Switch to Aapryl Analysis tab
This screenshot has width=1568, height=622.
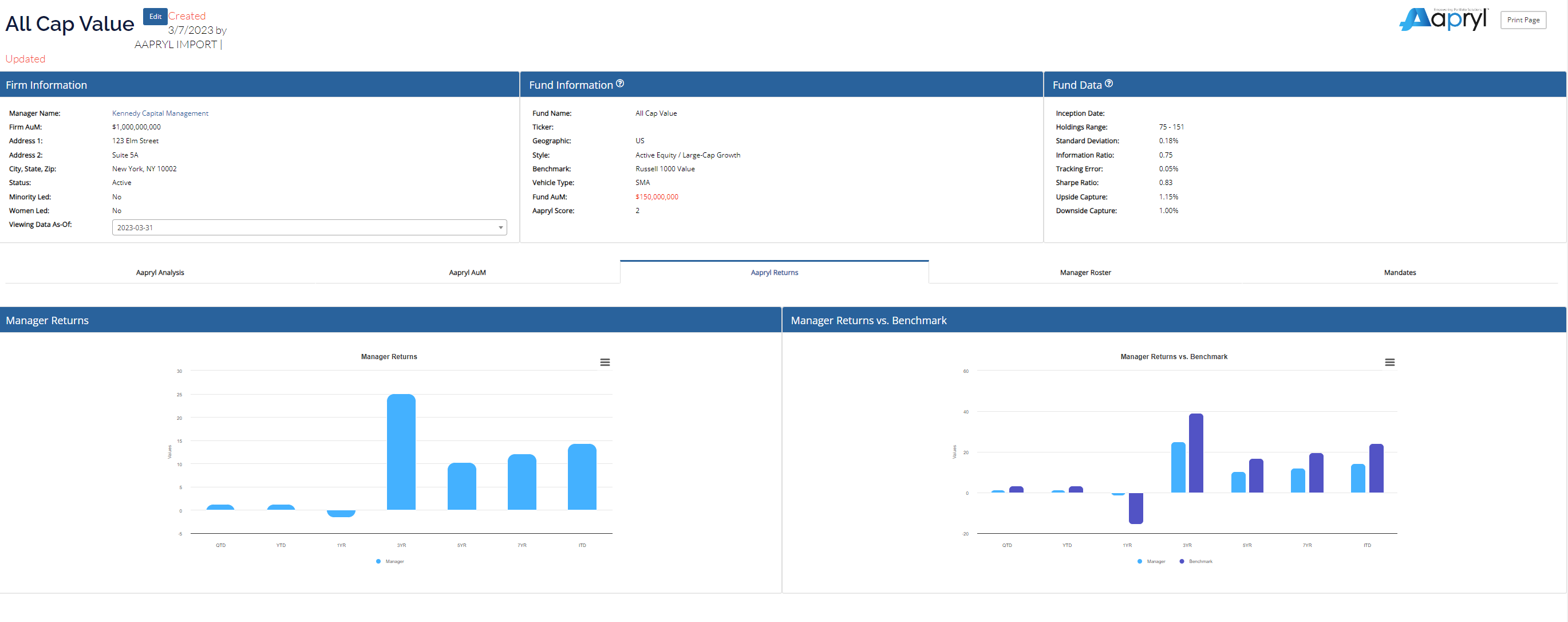click(160, 272)
